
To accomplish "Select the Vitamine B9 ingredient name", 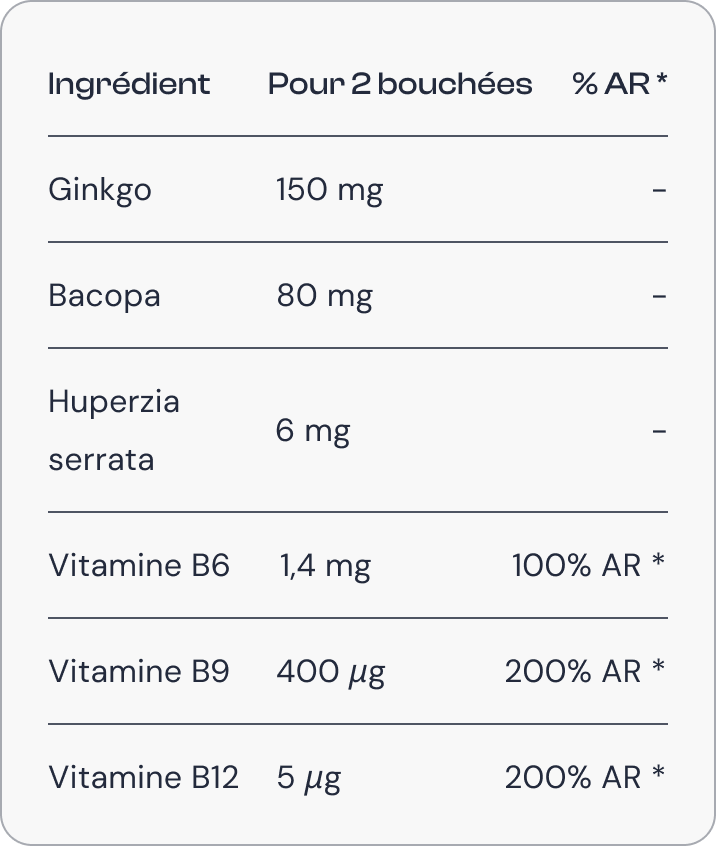I will (139, 671).
